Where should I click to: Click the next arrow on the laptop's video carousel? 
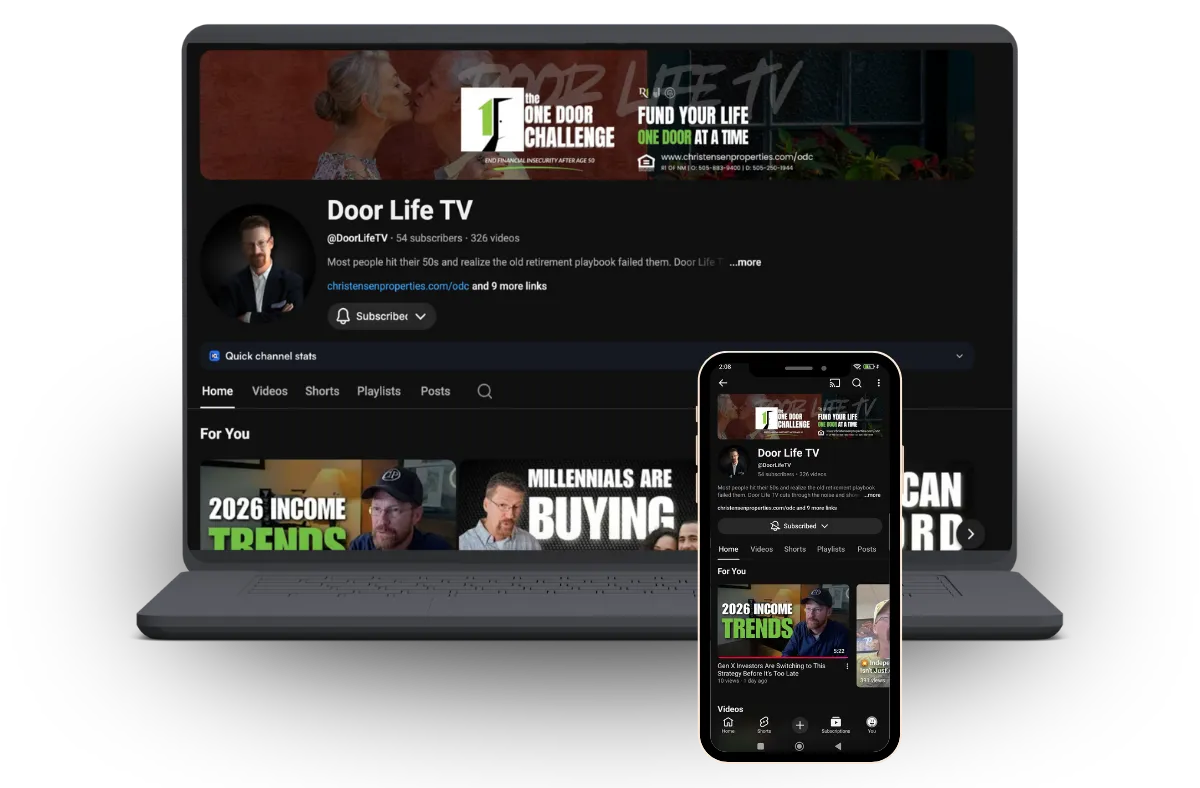(970, 534)
